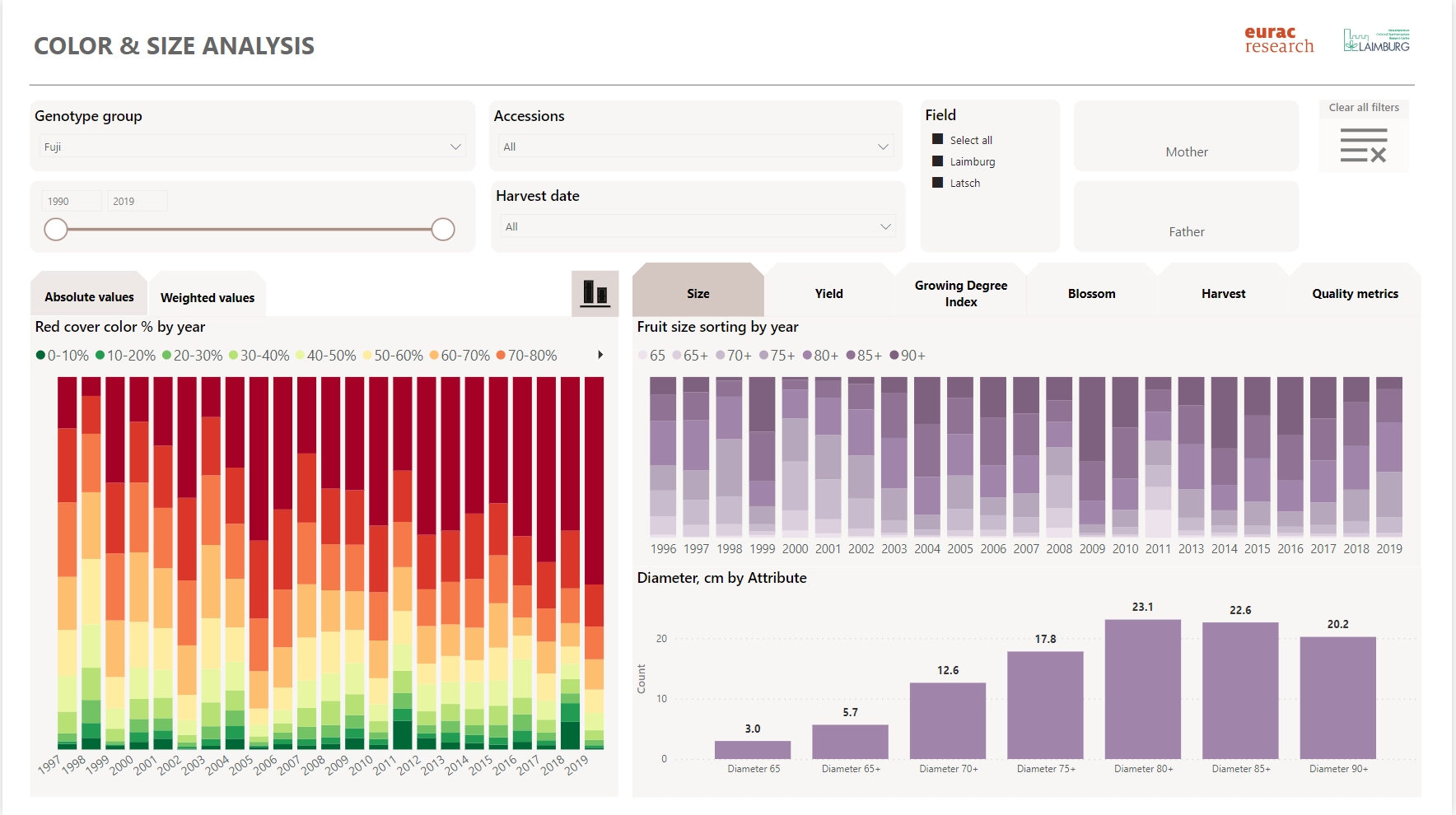The image size is (1456, 815).
Task: Click the Clear all filters icon
Action: click(1363, 145)
